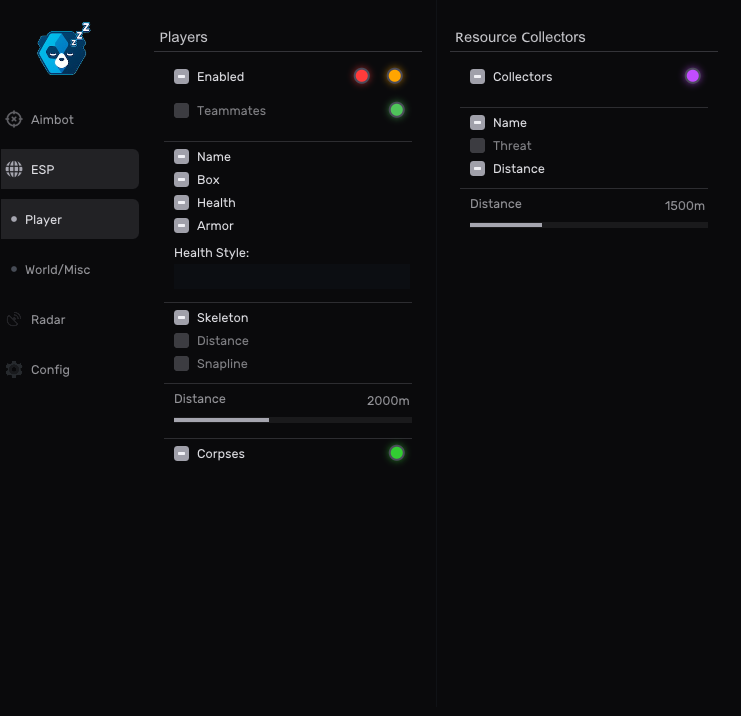
Task: Toggle the Skeleton checkbox
Action: pyautogui.click(x=181, y=318)
